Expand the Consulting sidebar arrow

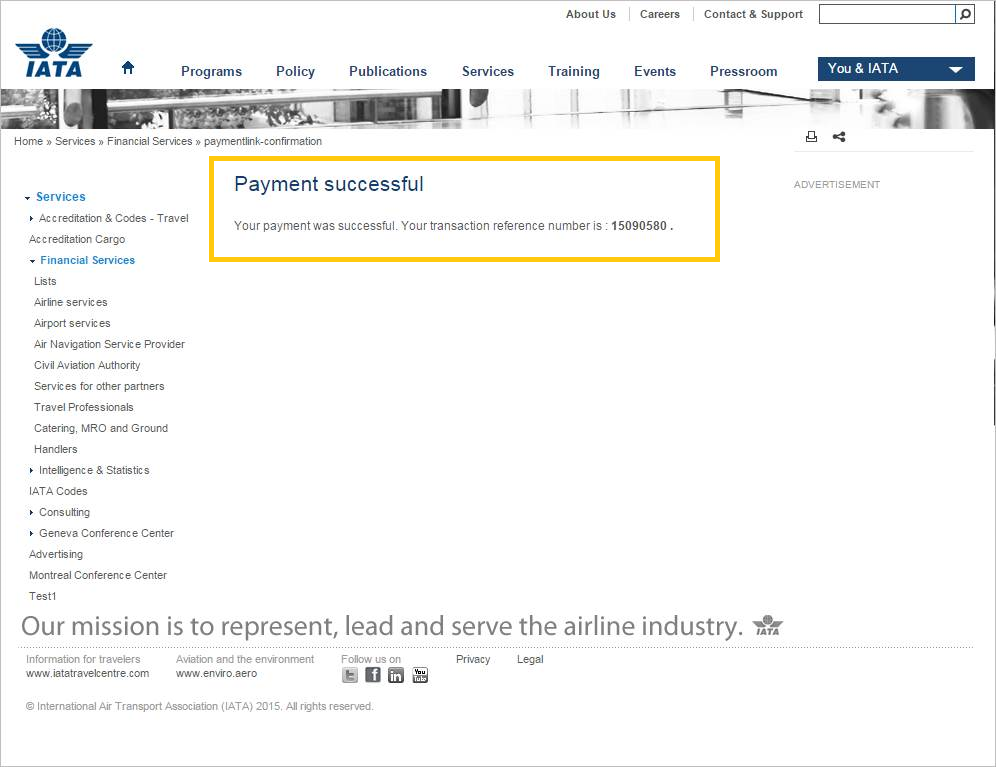(31, 512)
